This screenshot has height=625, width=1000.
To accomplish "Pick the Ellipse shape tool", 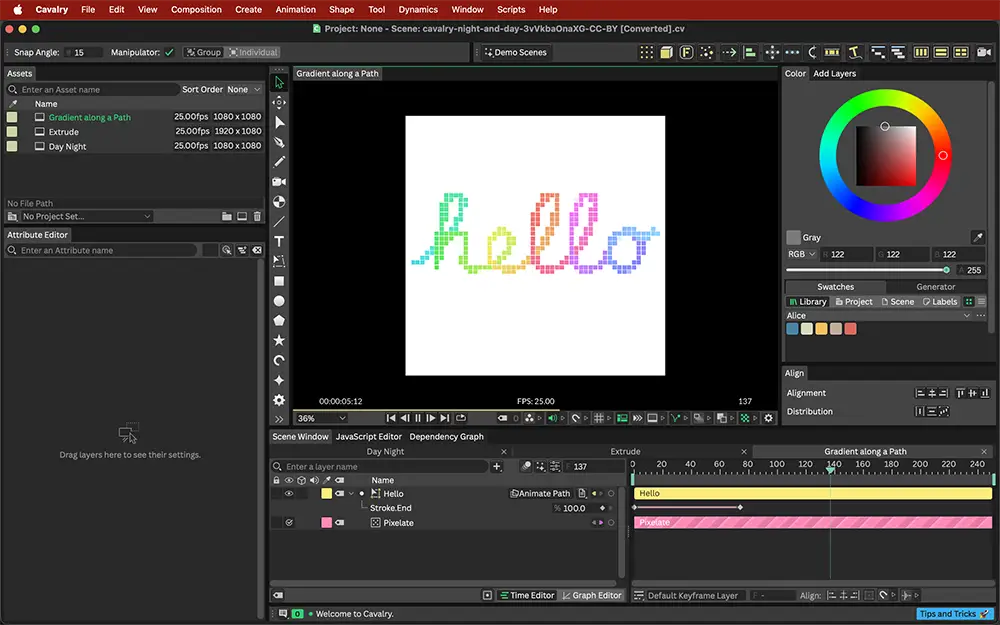I will [279, 300].
